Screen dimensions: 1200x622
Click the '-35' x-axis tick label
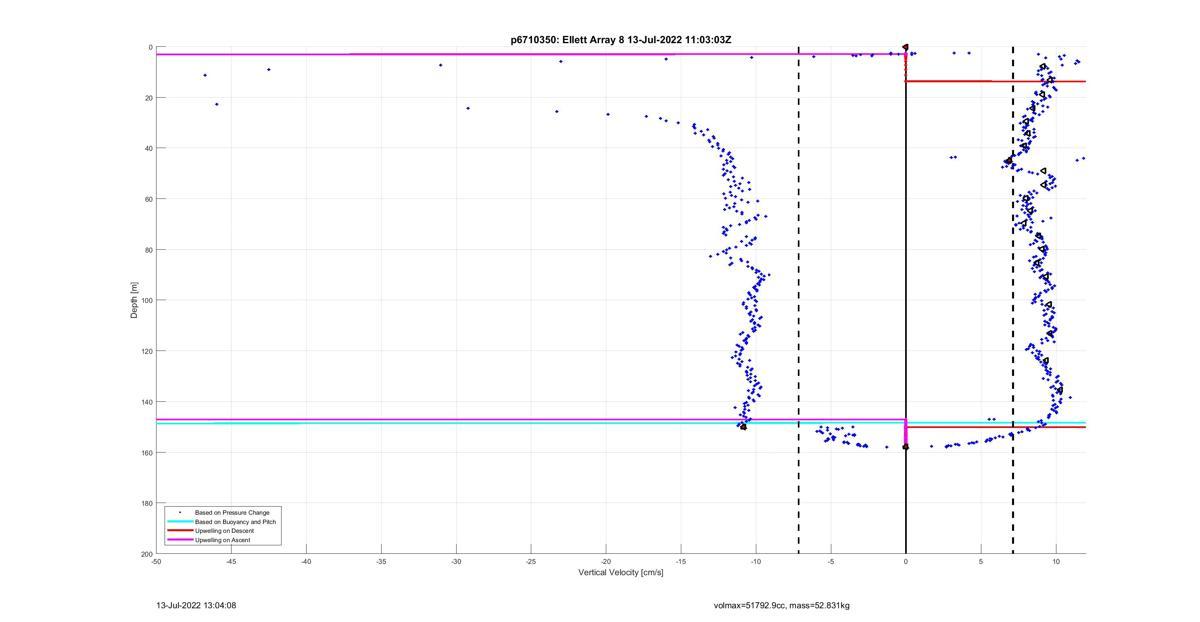(381, 561)
